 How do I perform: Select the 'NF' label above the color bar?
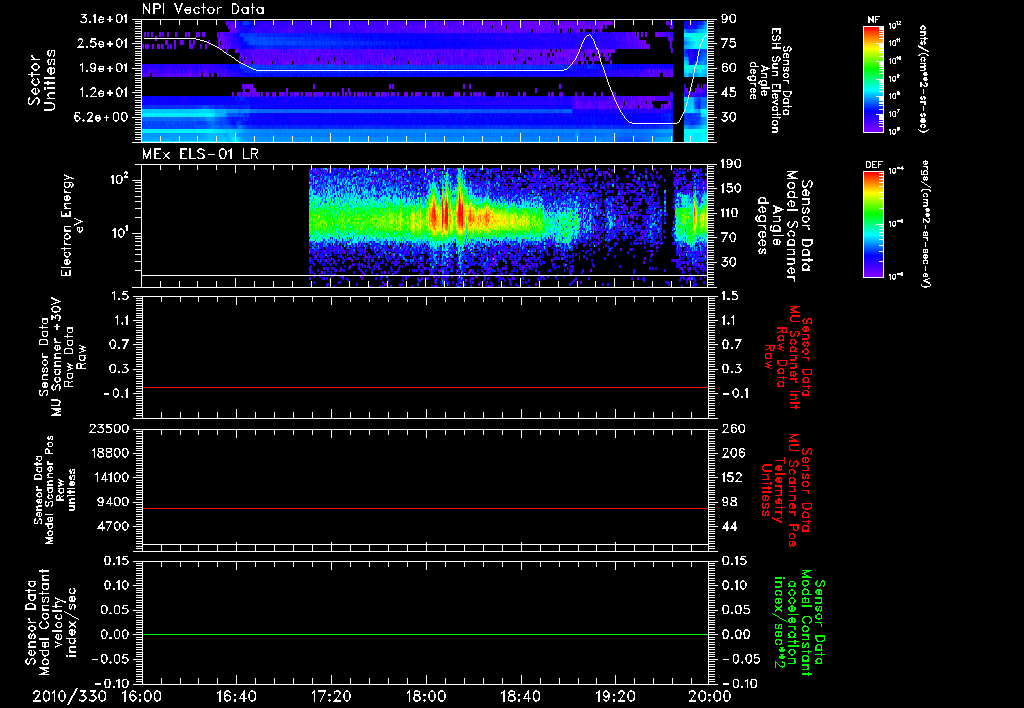874,20
